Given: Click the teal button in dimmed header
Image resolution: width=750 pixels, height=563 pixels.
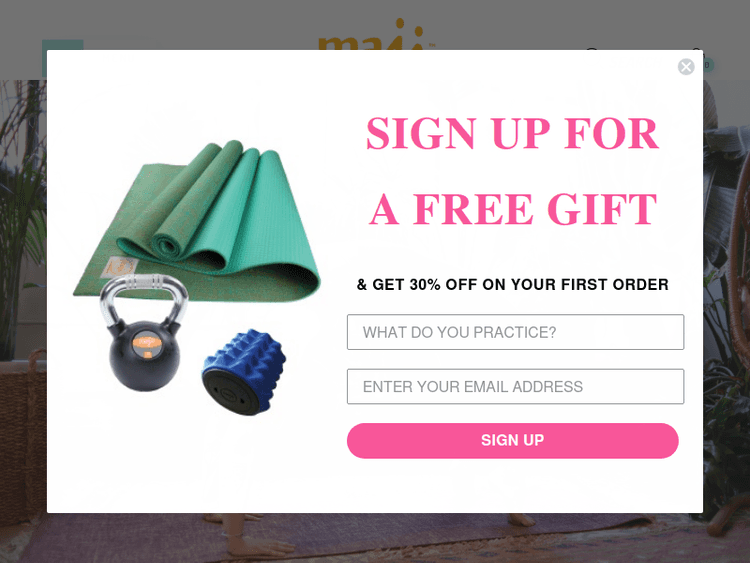Looking at the screenshot, I should pyautogui.click(x=63, y=45).
